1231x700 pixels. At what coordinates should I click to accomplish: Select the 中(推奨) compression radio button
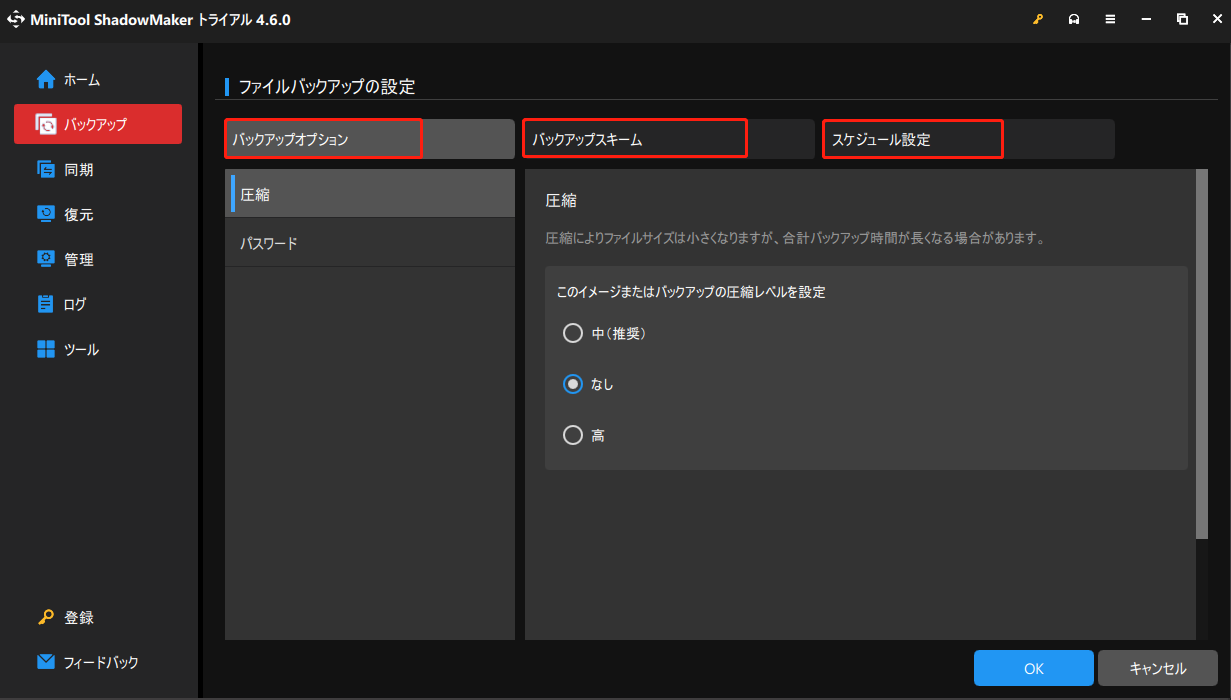tap(573, 333)
